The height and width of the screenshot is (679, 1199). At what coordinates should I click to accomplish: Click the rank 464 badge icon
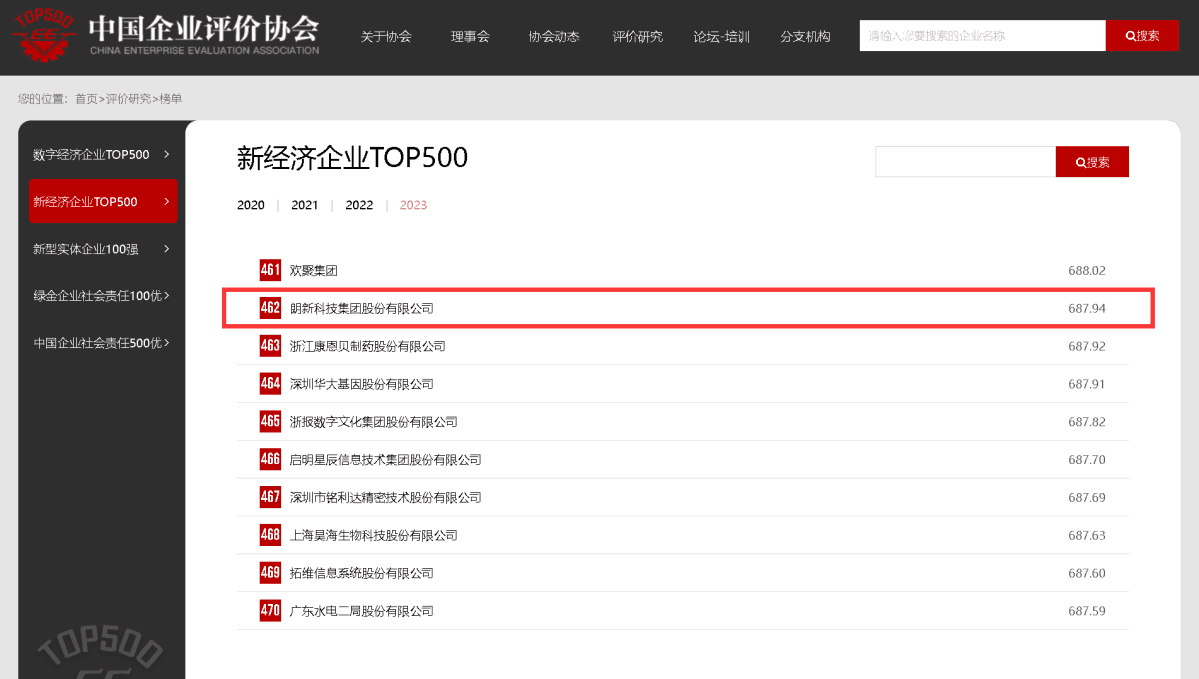tap(270, 384)
